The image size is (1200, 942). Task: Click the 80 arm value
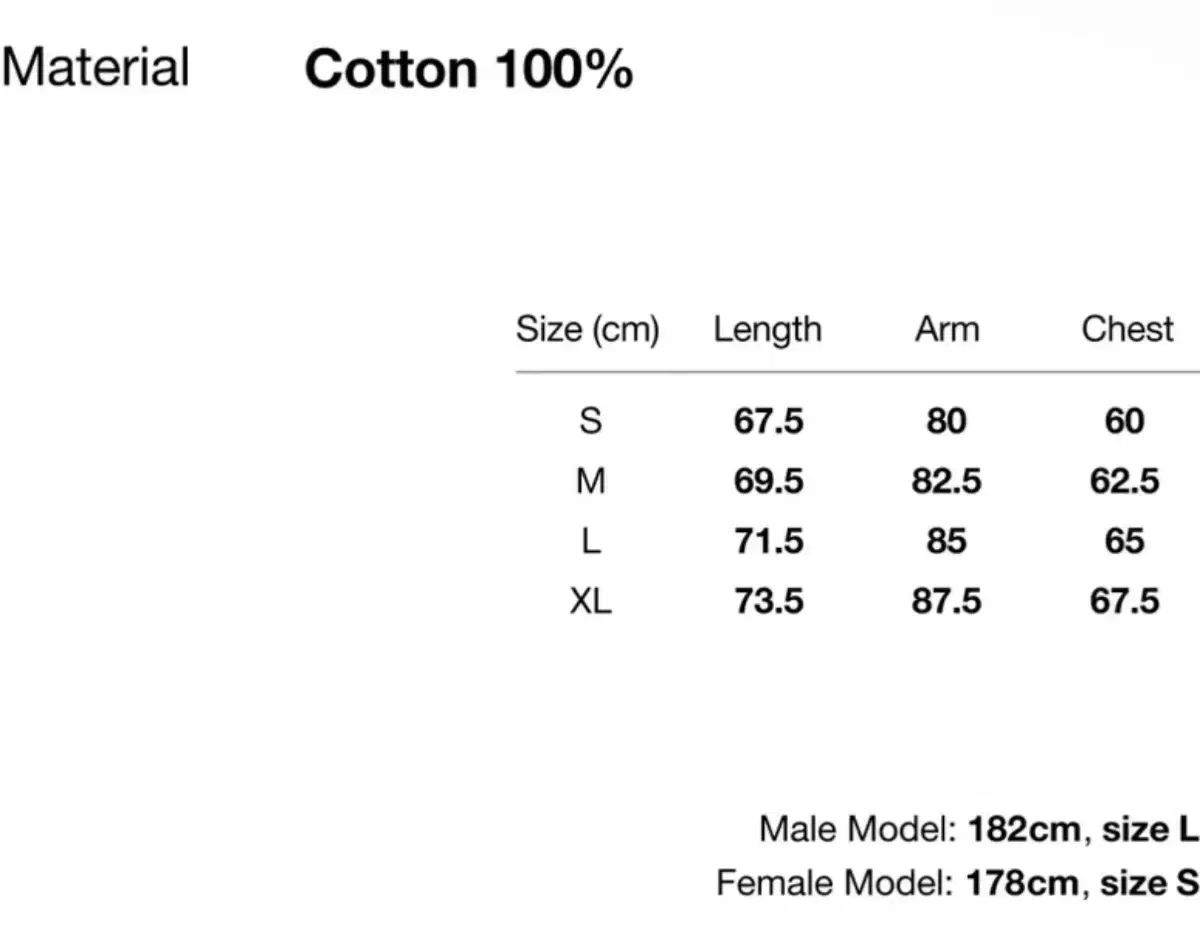(946, 421)
